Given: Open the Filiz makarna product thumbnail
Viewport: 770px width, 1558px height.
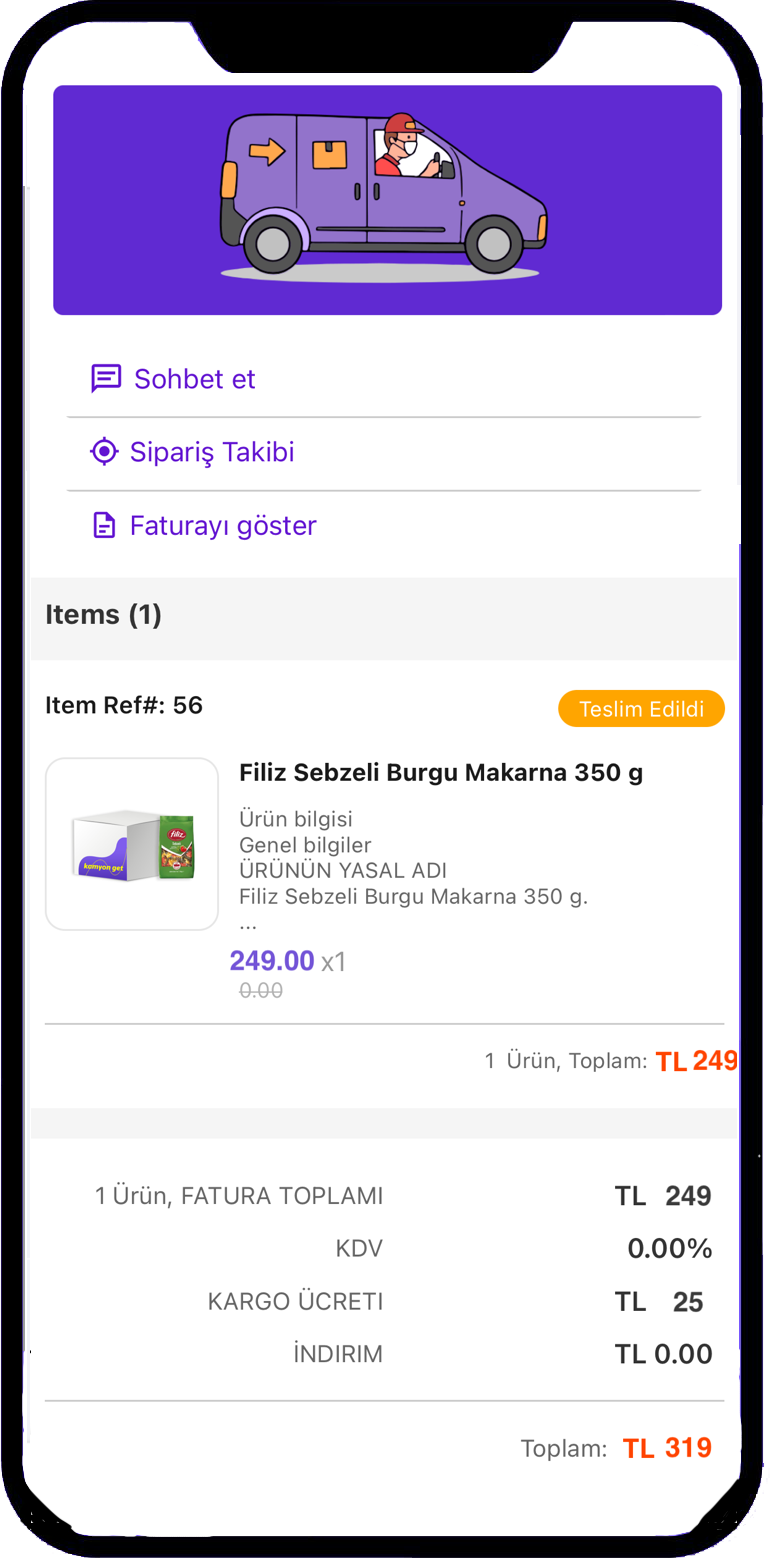Looking at the screenshot, I should pyautogui.click(x=132, y=844).
